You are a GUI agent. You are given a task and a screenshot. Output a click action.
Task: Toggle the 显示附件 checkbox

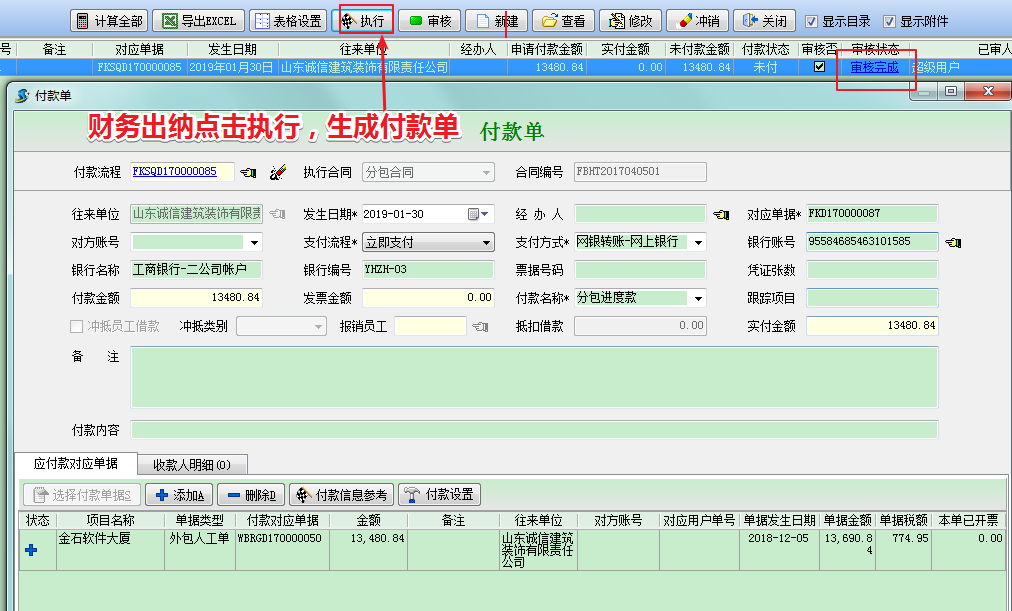(889, 21)
